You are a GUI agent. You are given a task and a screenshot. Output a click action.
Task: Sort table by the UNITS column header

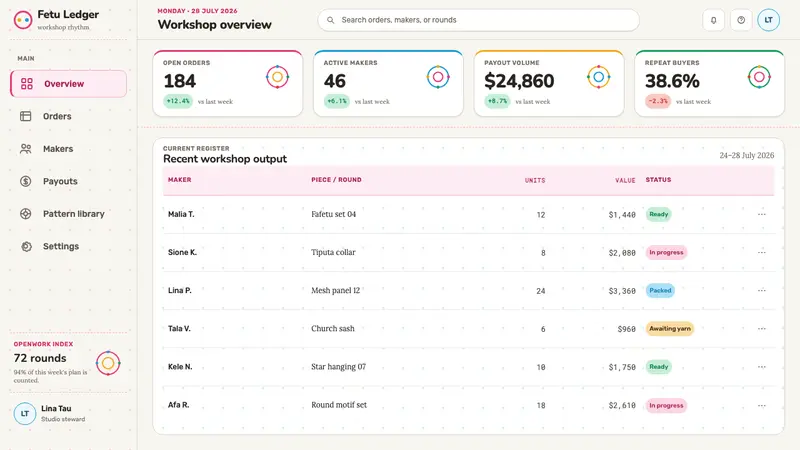click(x=535, y=180)
